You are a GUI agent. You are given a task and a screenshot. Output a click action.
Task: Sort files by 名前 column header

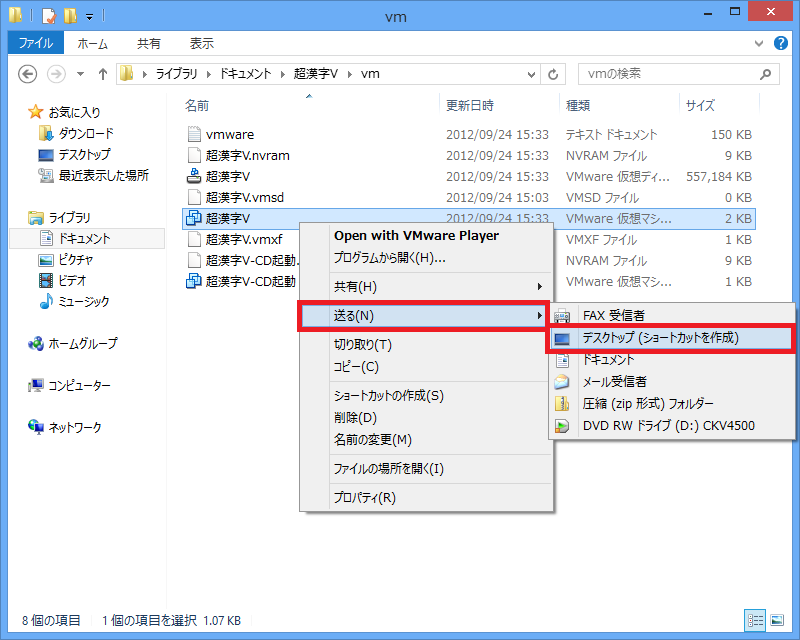198,105
